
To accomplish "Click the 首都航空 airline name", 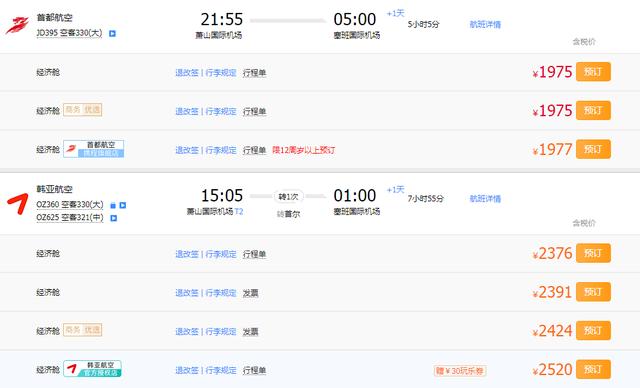I will [x=54, y=18].
